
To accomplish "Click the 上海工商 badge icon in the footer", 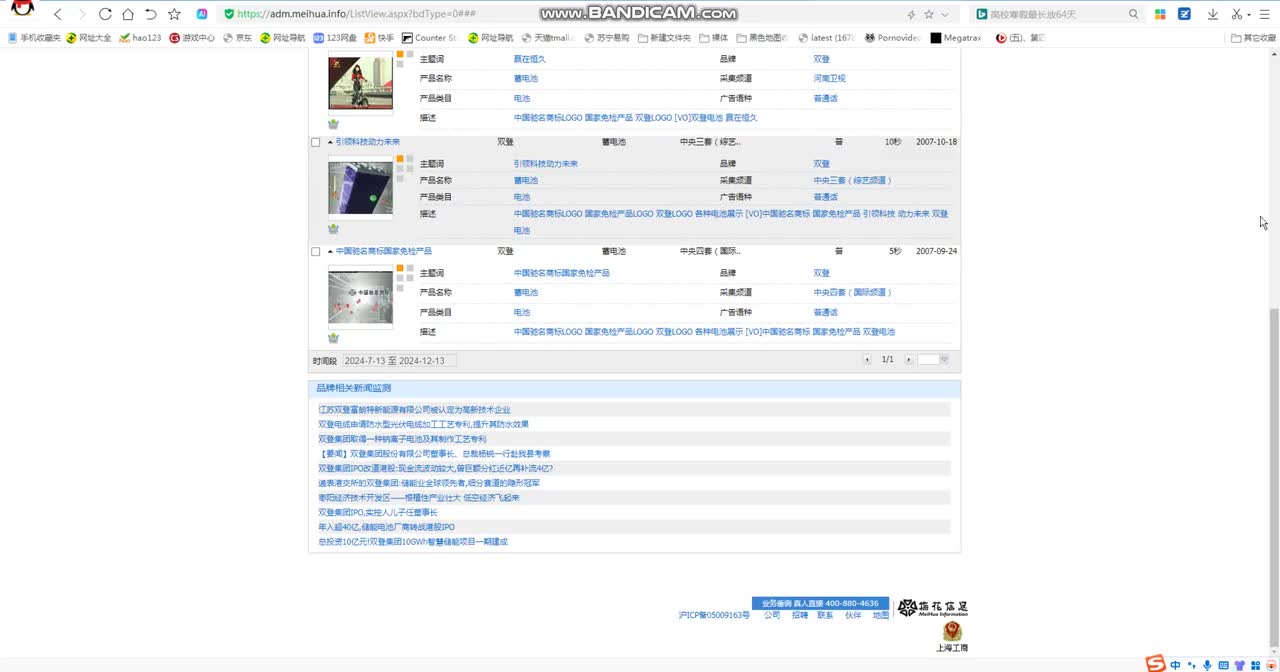I will pyautogui.click(x=952, y=637).
